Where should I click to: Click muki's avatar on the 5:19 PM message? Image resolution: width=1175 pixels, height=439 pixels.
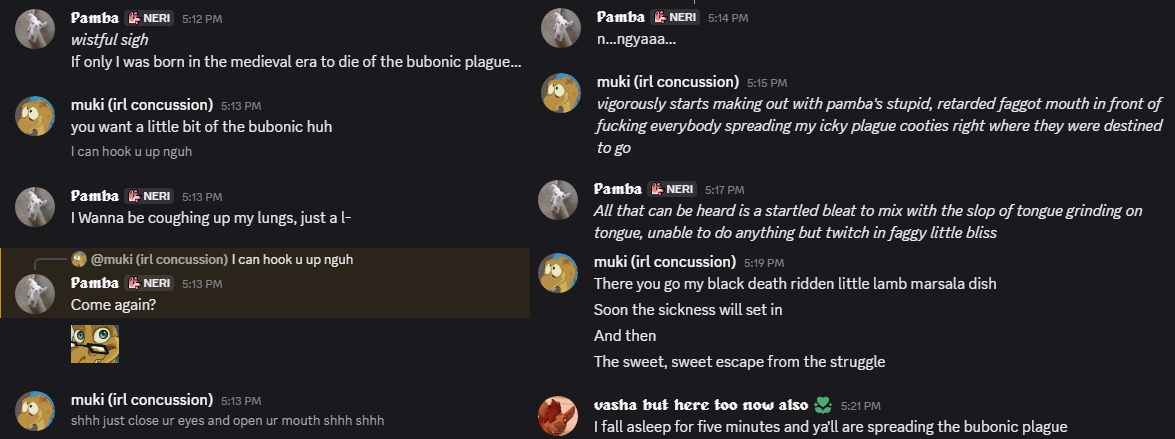(559, 273)
